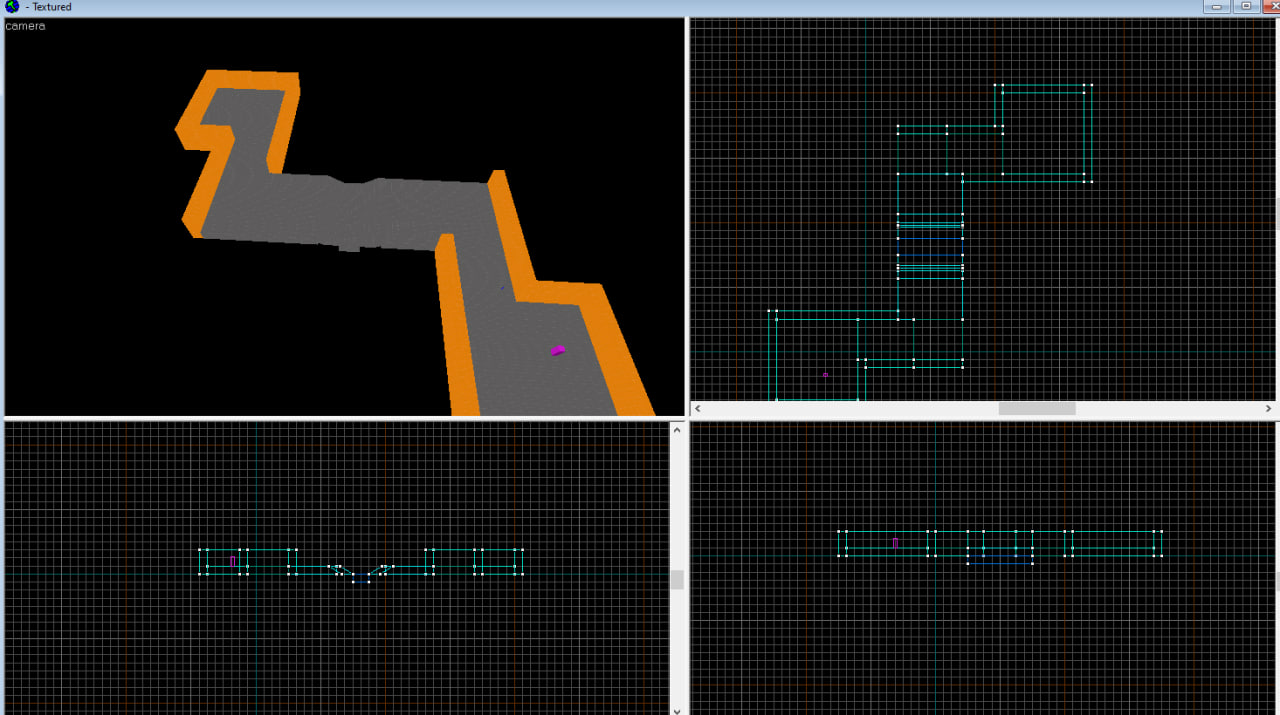The image size is (1280, 715).
Task: Restore down the editor window
Action: [1245, 6]
